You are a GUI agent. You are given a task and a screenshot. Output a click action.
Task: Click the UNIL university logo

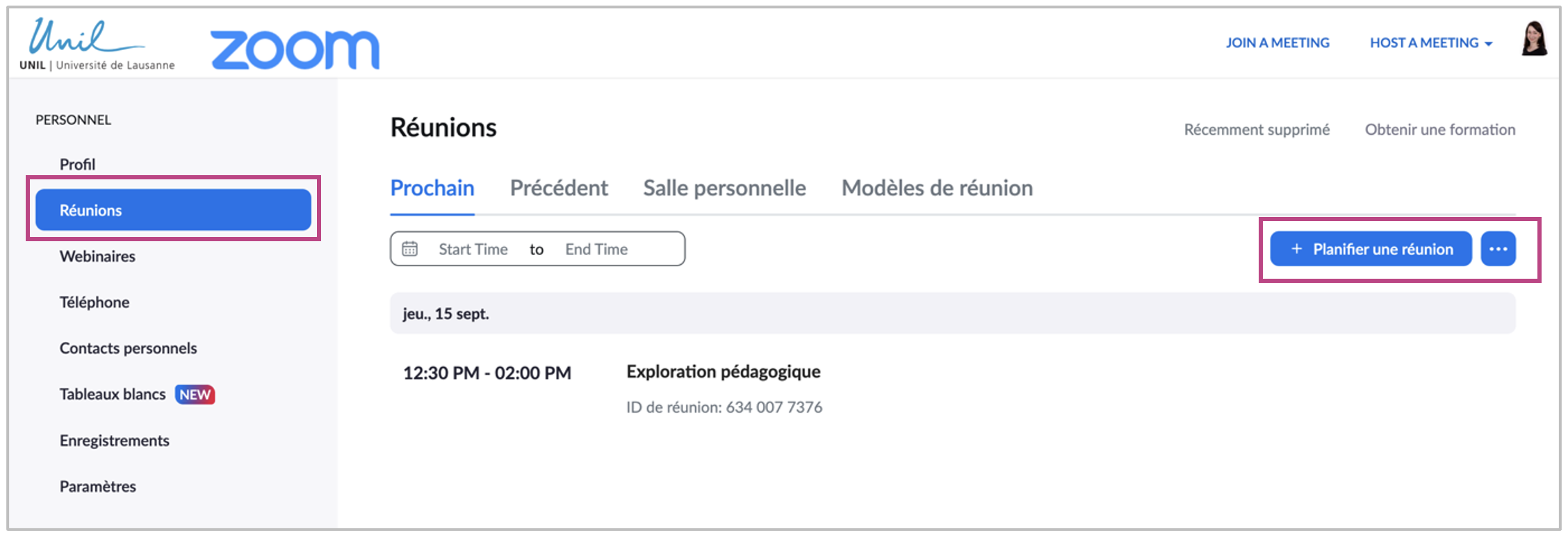coord(97,45)
